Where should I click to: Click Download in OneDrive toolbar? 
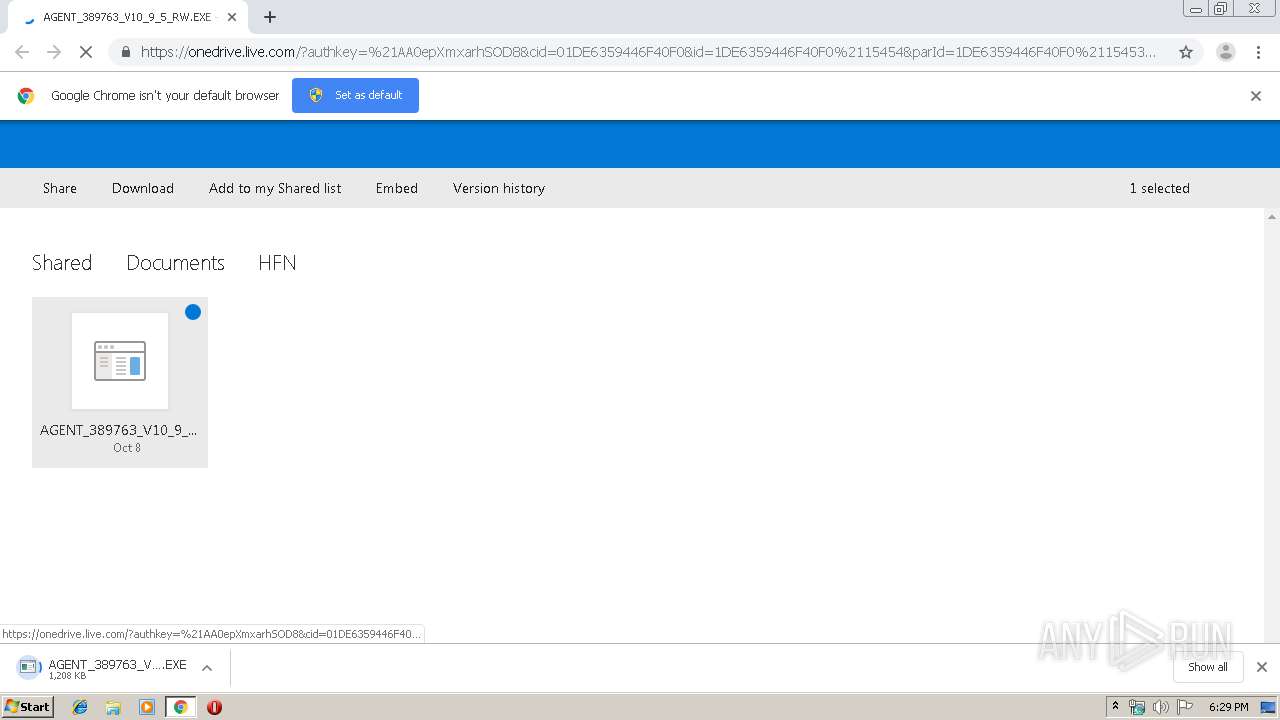143,188
